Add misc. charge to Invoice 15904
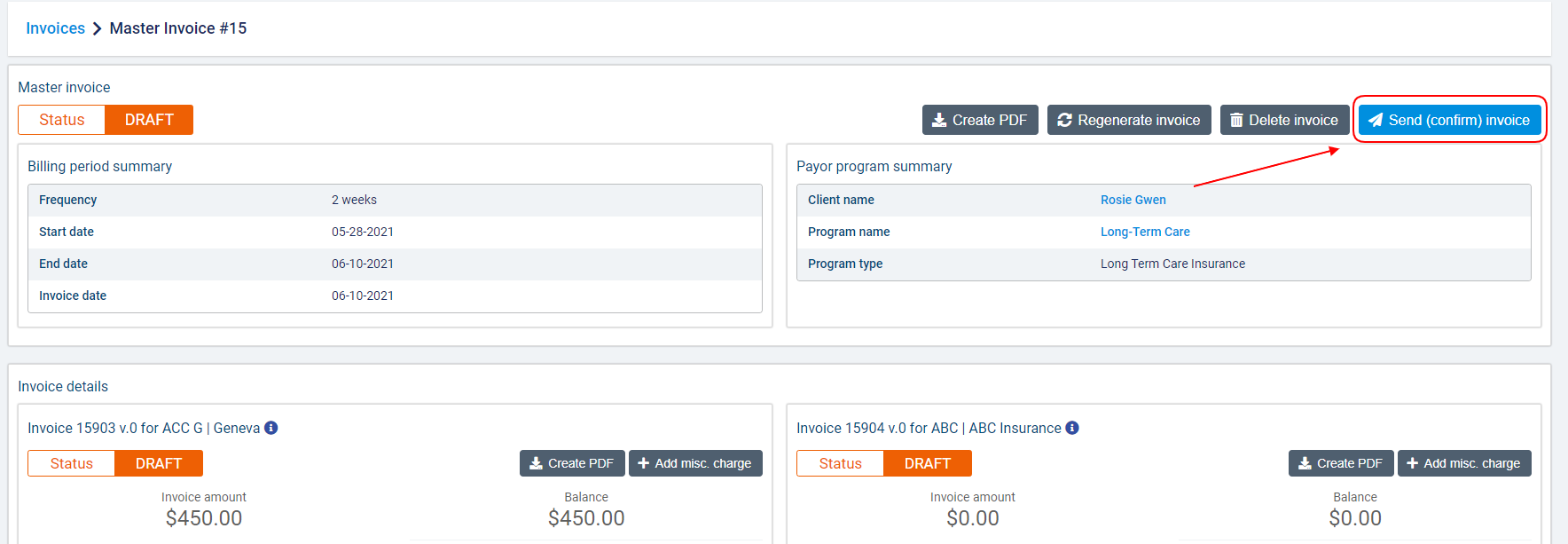 tap(1464, 463)
